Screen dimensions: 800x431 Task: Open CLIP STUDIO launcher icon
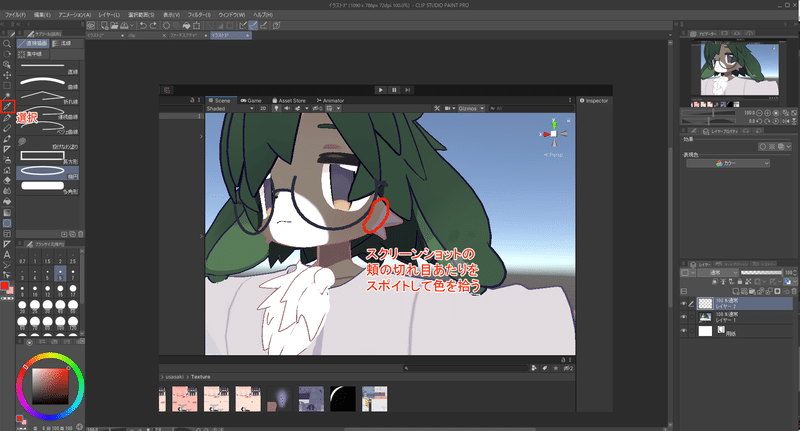[91, 25]
